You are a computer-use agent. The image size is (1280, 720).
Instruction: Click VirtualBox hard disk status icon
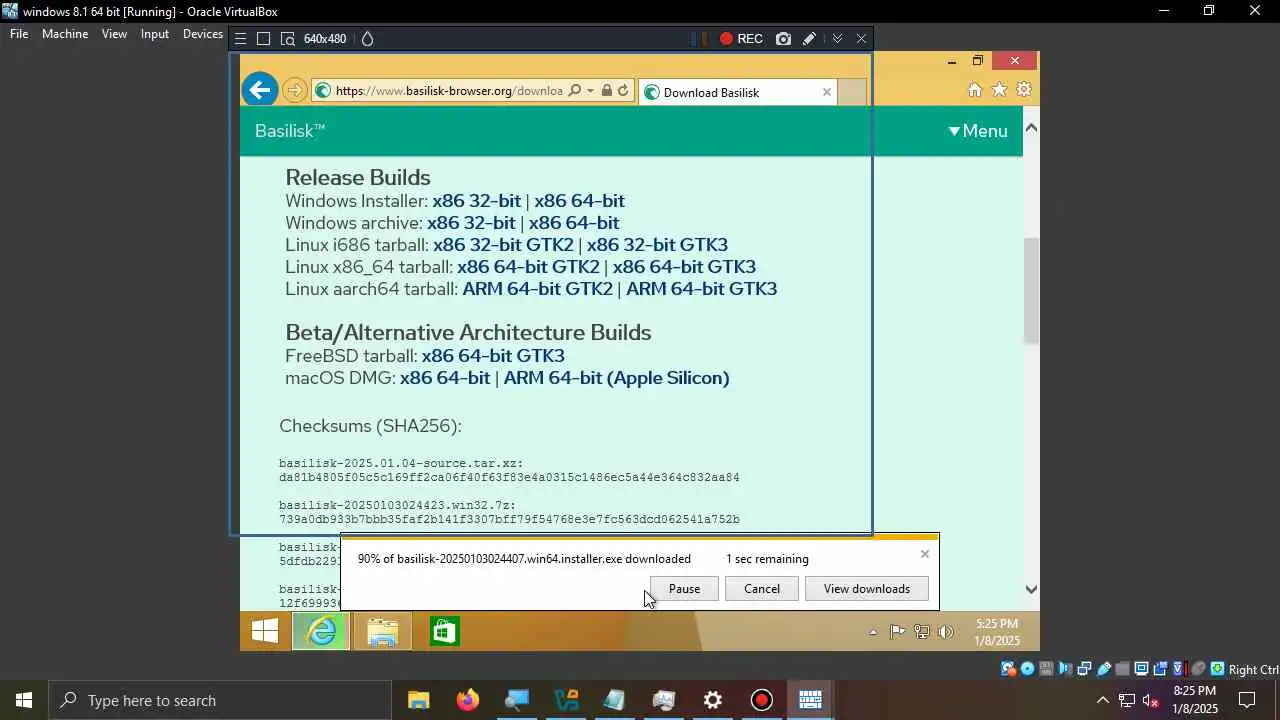[1008, 669]
